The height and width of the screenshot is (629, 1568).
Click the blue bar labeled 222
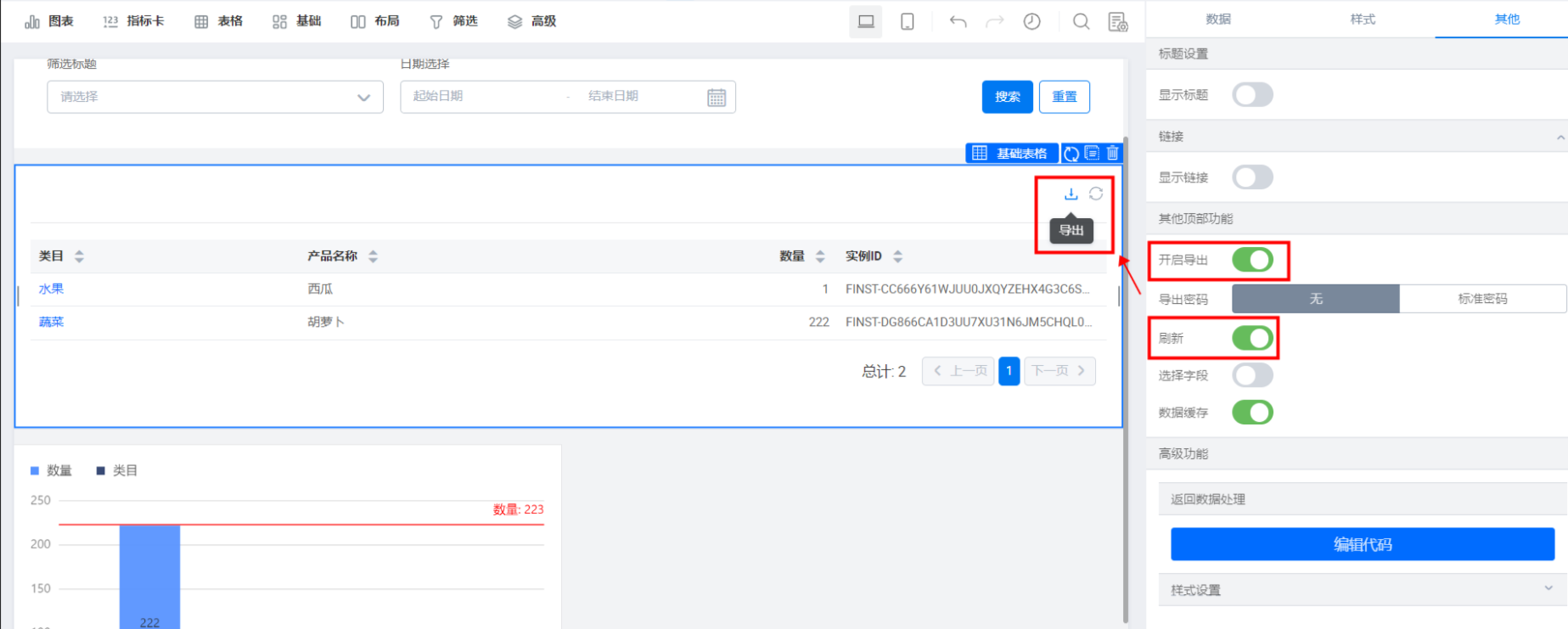149,577
